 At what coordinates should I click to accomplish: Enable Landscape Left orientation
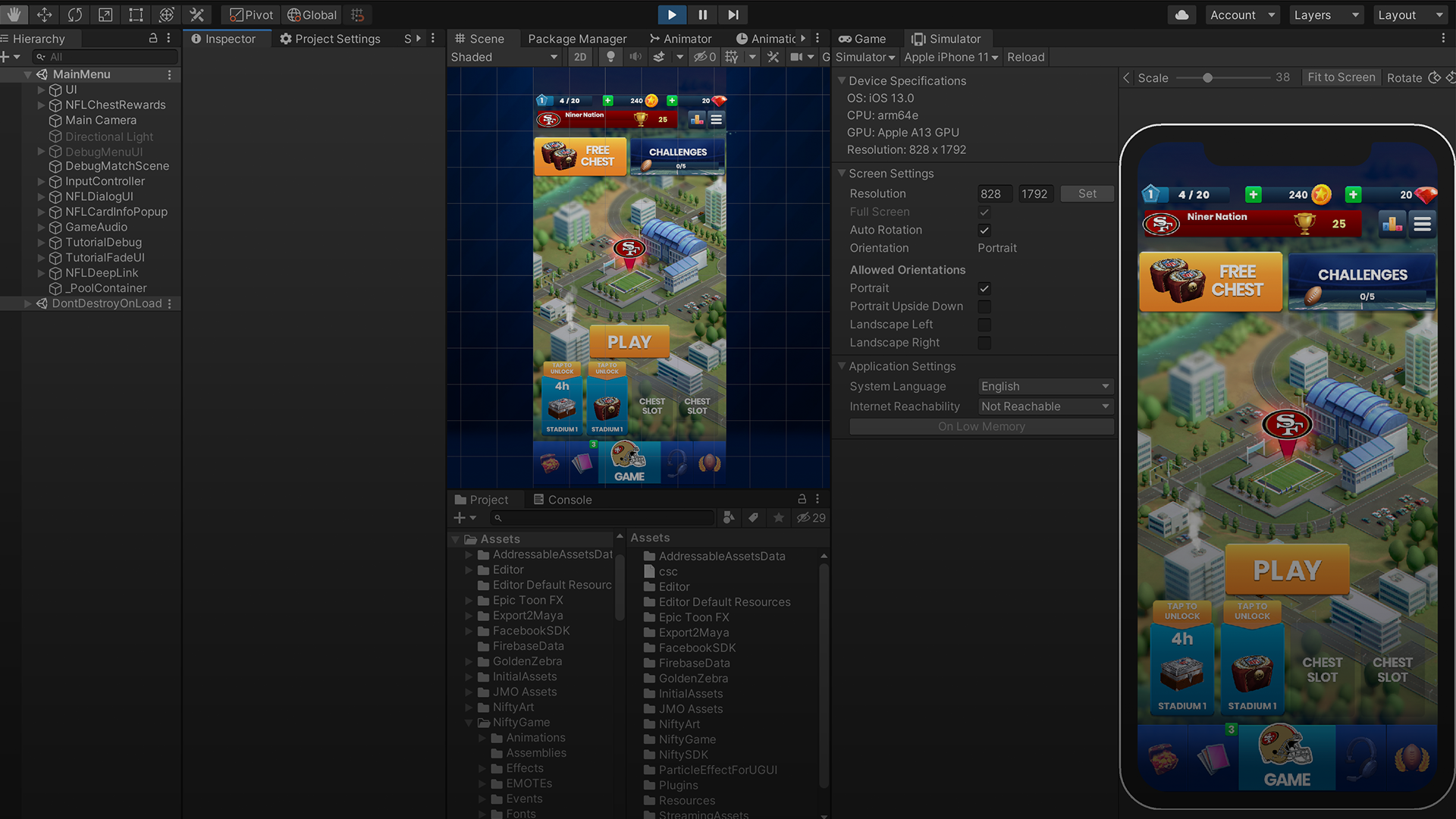pyautogui.click(x=984, y=325)
